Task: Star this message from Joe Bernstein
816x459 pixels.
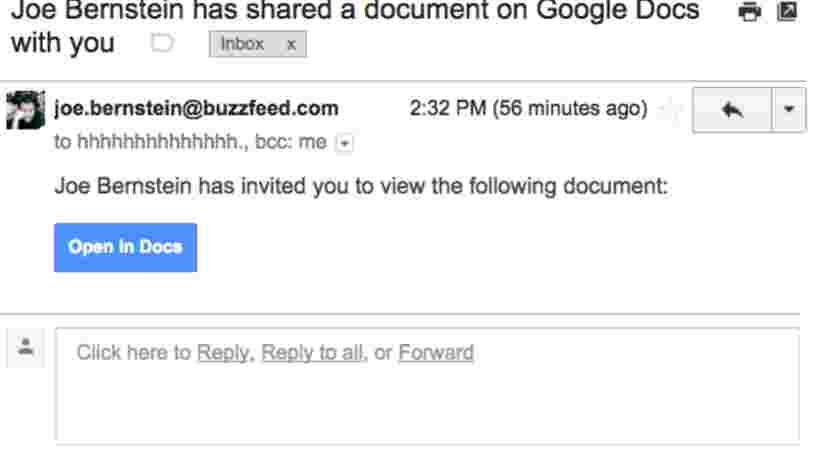Action: pos(670,109)
